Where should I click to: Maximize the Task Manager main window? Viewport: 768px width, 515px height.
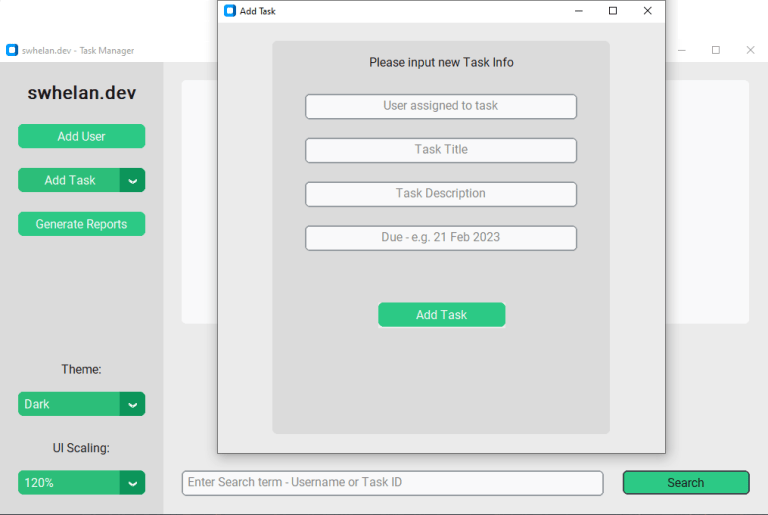(x=716, y=50)
